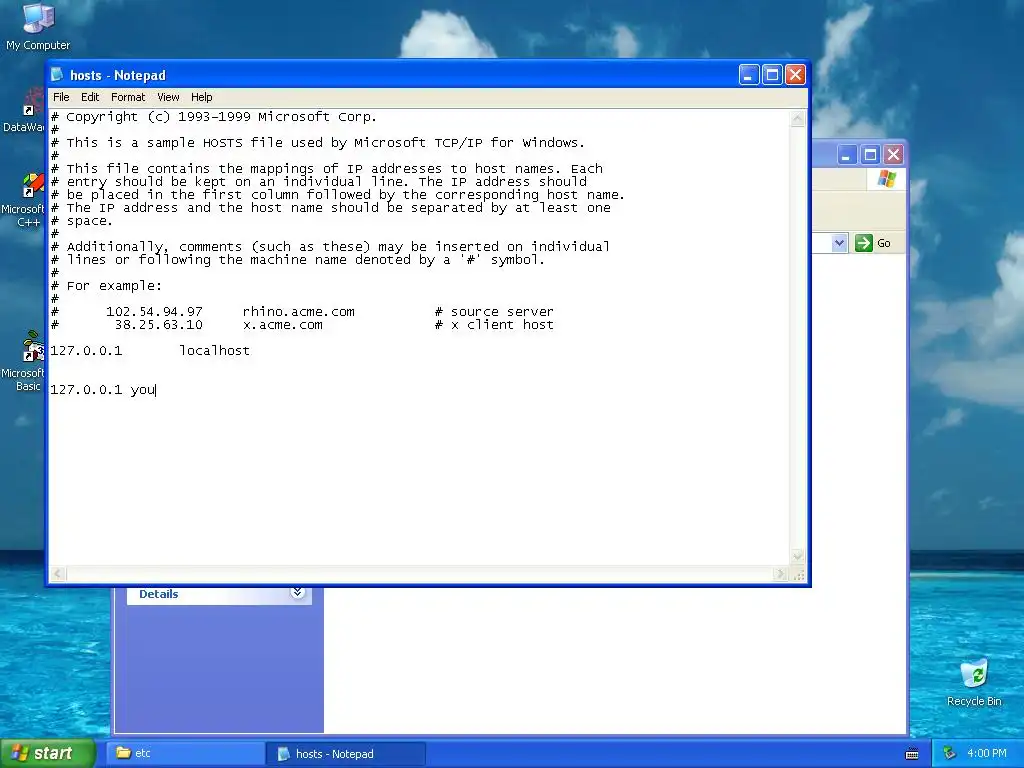Click the Start button
This screenshot has height=768, width=1024.
[x=48, y=753]
